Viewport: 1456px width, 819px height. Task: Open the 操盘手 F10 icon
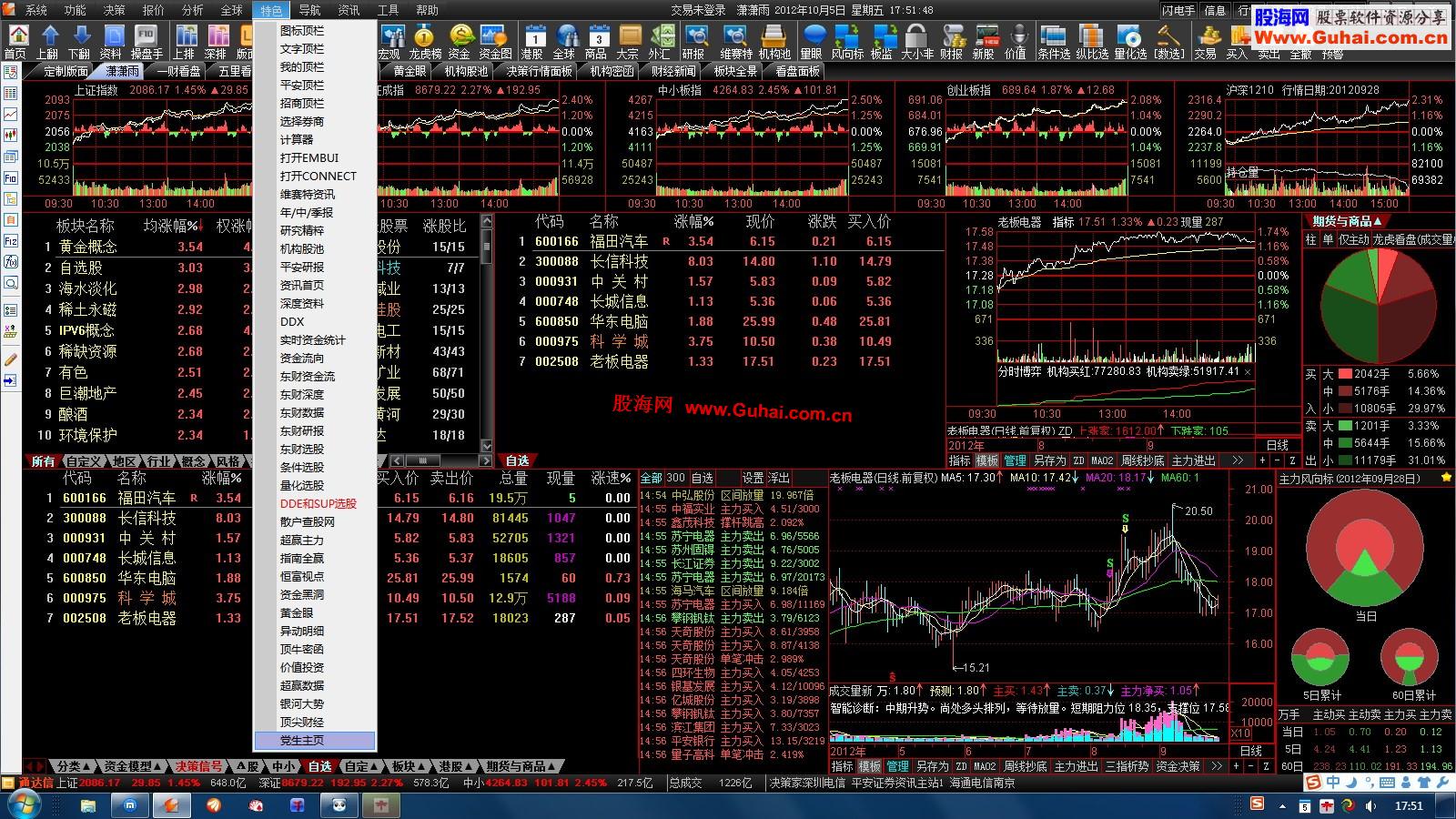tap(146, 43)
